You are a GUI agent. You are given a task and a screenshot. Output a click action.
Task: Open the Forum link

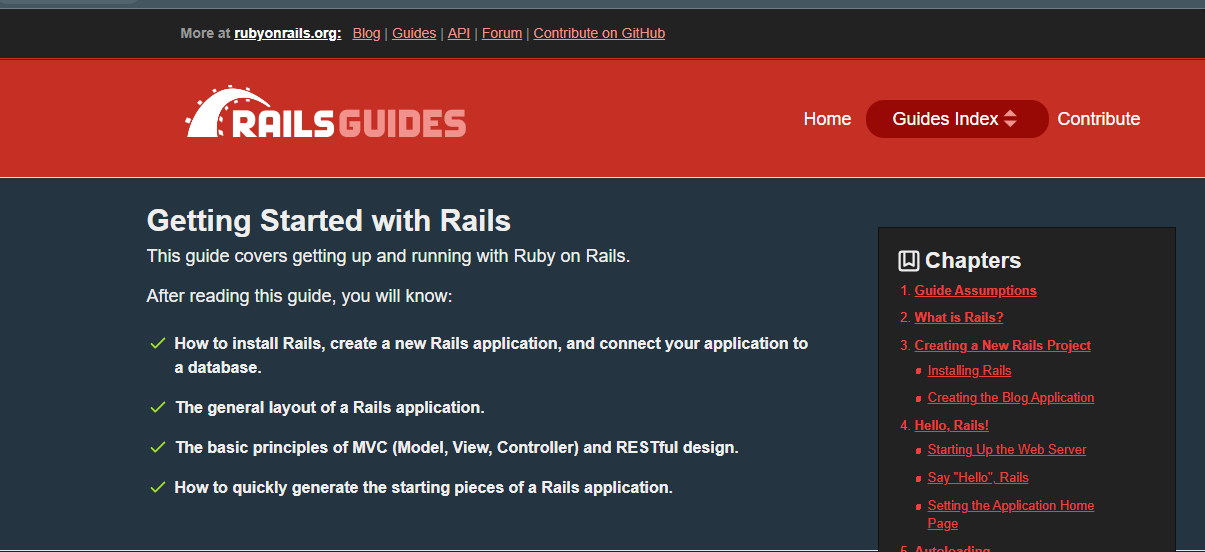point(502,33)
